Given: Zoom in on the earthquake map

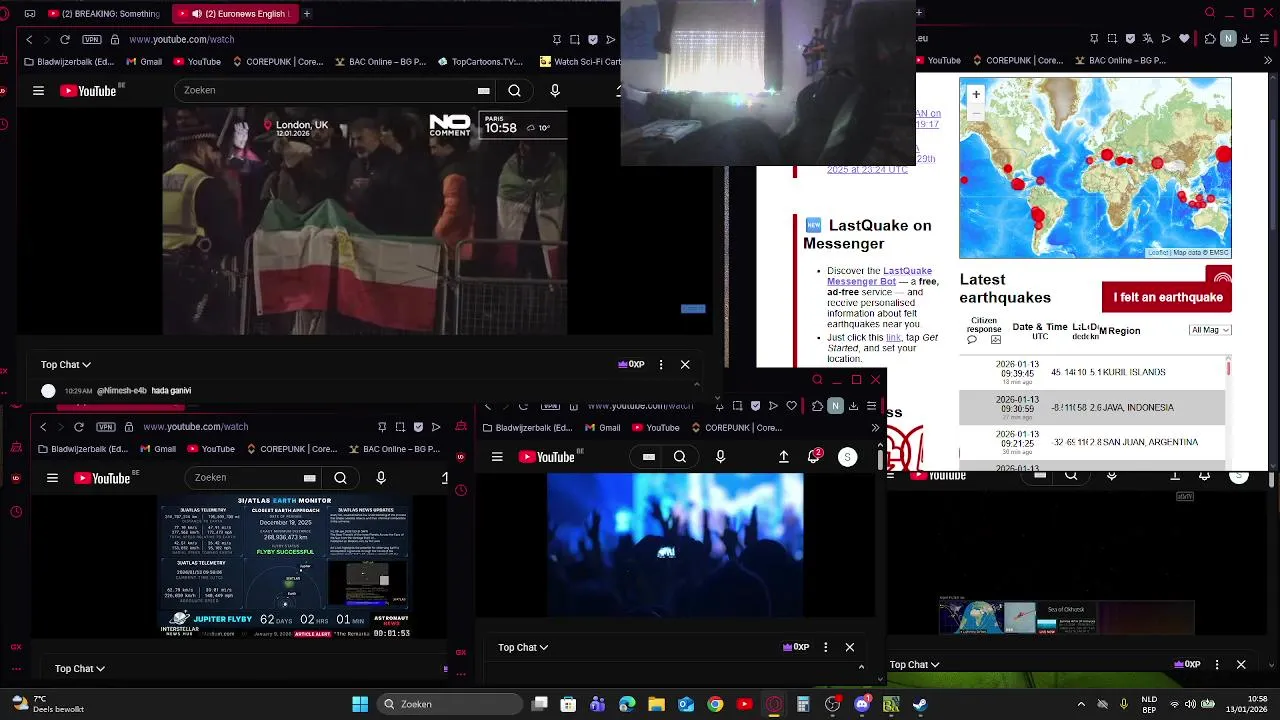Looking at the screenshot, I should pyautogui.click(x=976, y=94).
